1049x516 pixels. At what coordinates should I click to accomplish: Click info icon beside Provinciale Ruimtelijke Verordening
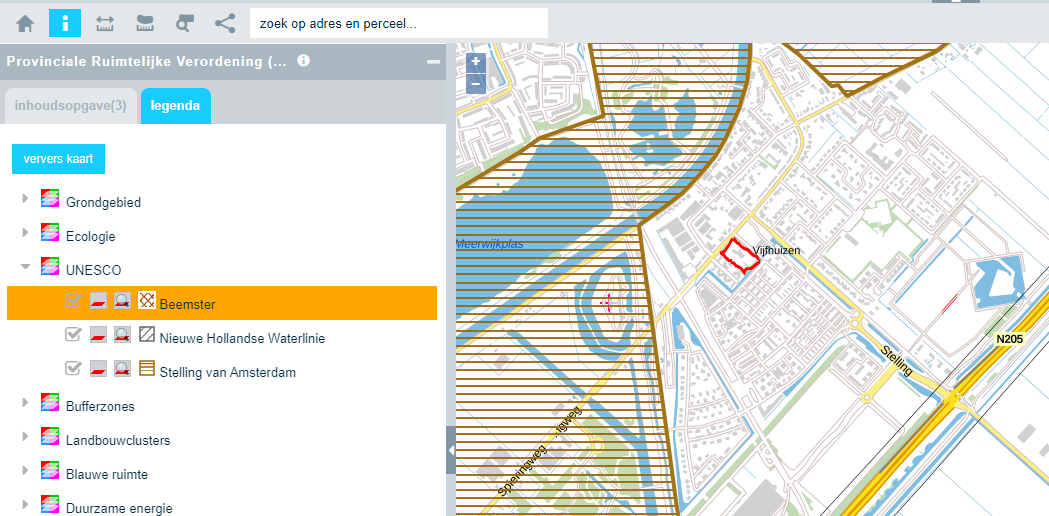[303, 61]
